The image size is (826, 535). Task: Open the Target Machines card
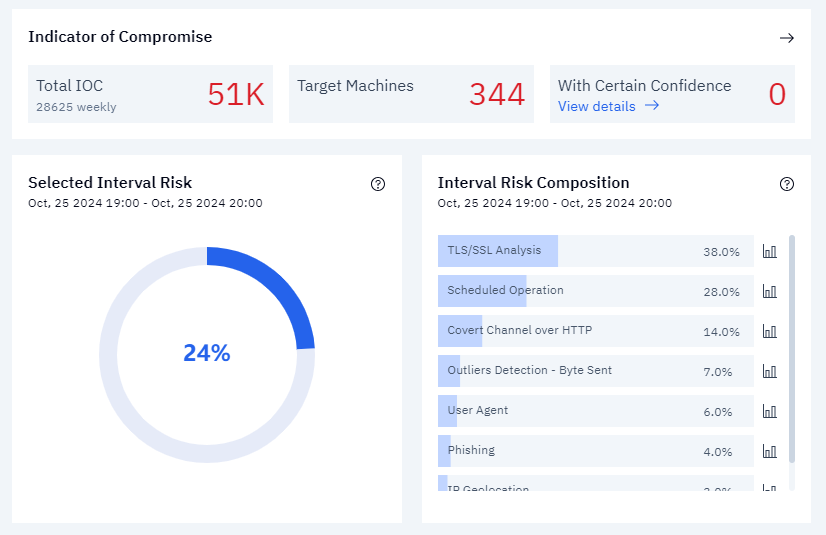pyautogui.click(x=411, y=95)
